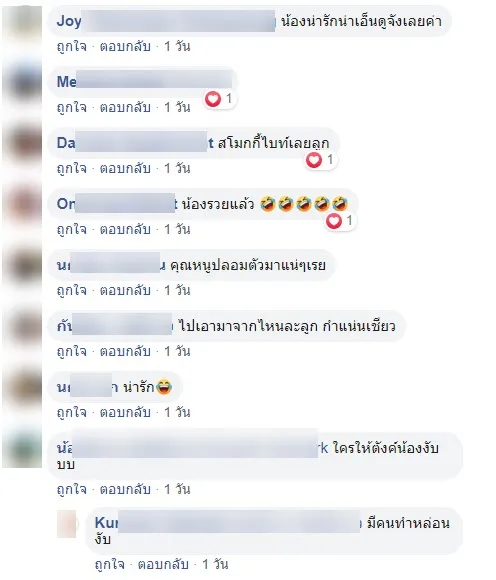Click heart reaction on สโมกกี้ไบท์เลยลูก comment
This screenshot has height=580, width=496.
[x=314, y=160]
